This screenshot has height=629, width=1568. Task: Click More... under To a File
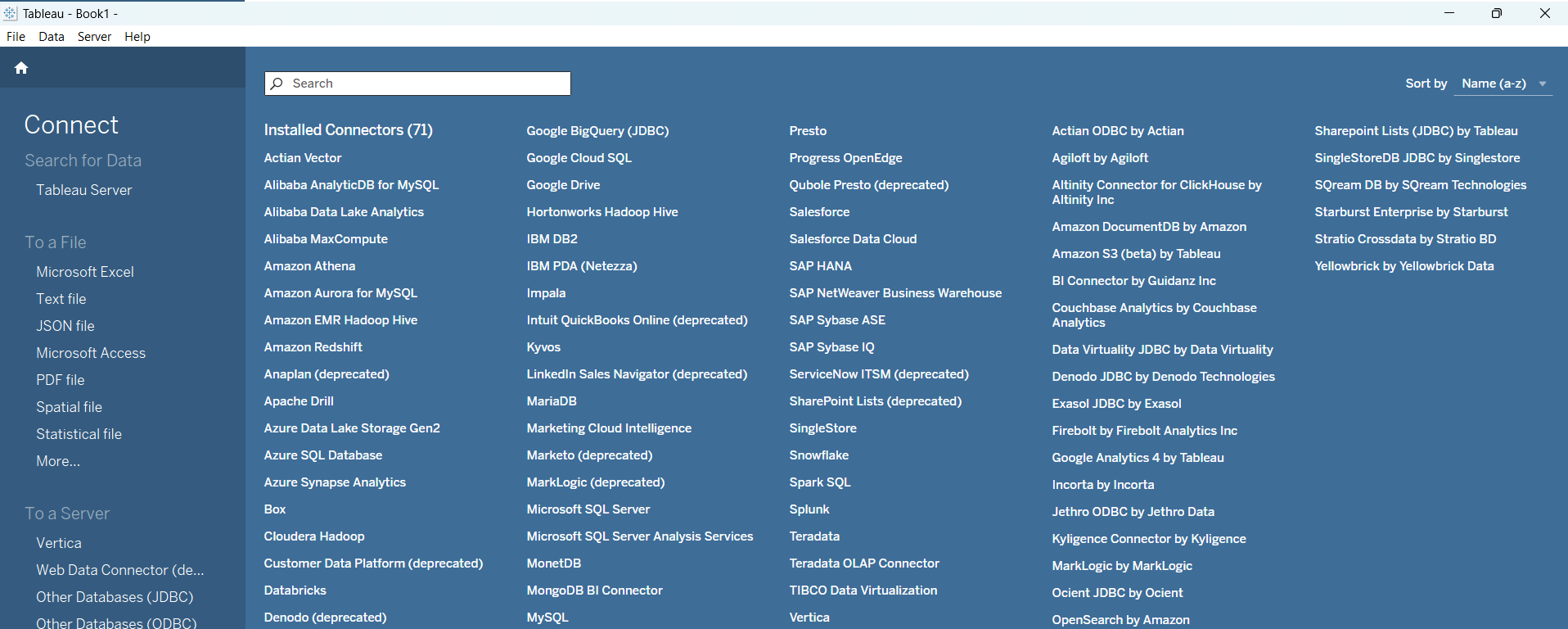(x=58, y=461)
